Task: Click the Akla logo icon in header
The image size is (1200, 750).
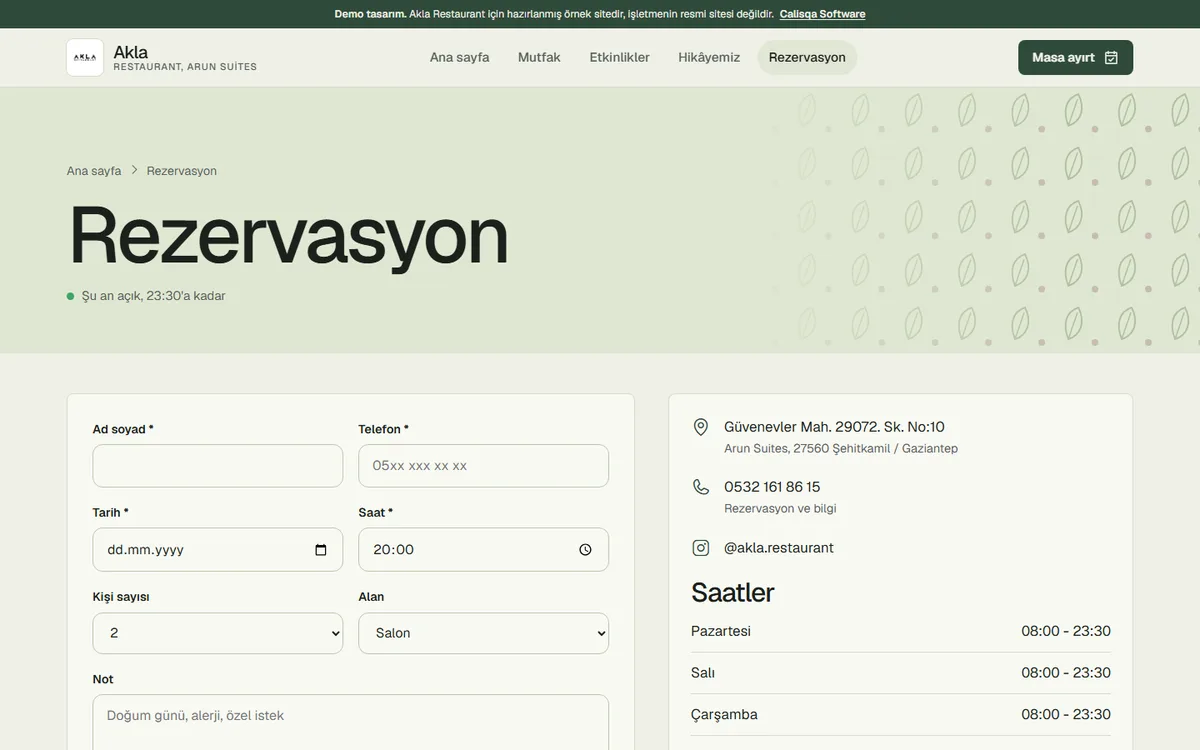Action: [x=85, y=57]
